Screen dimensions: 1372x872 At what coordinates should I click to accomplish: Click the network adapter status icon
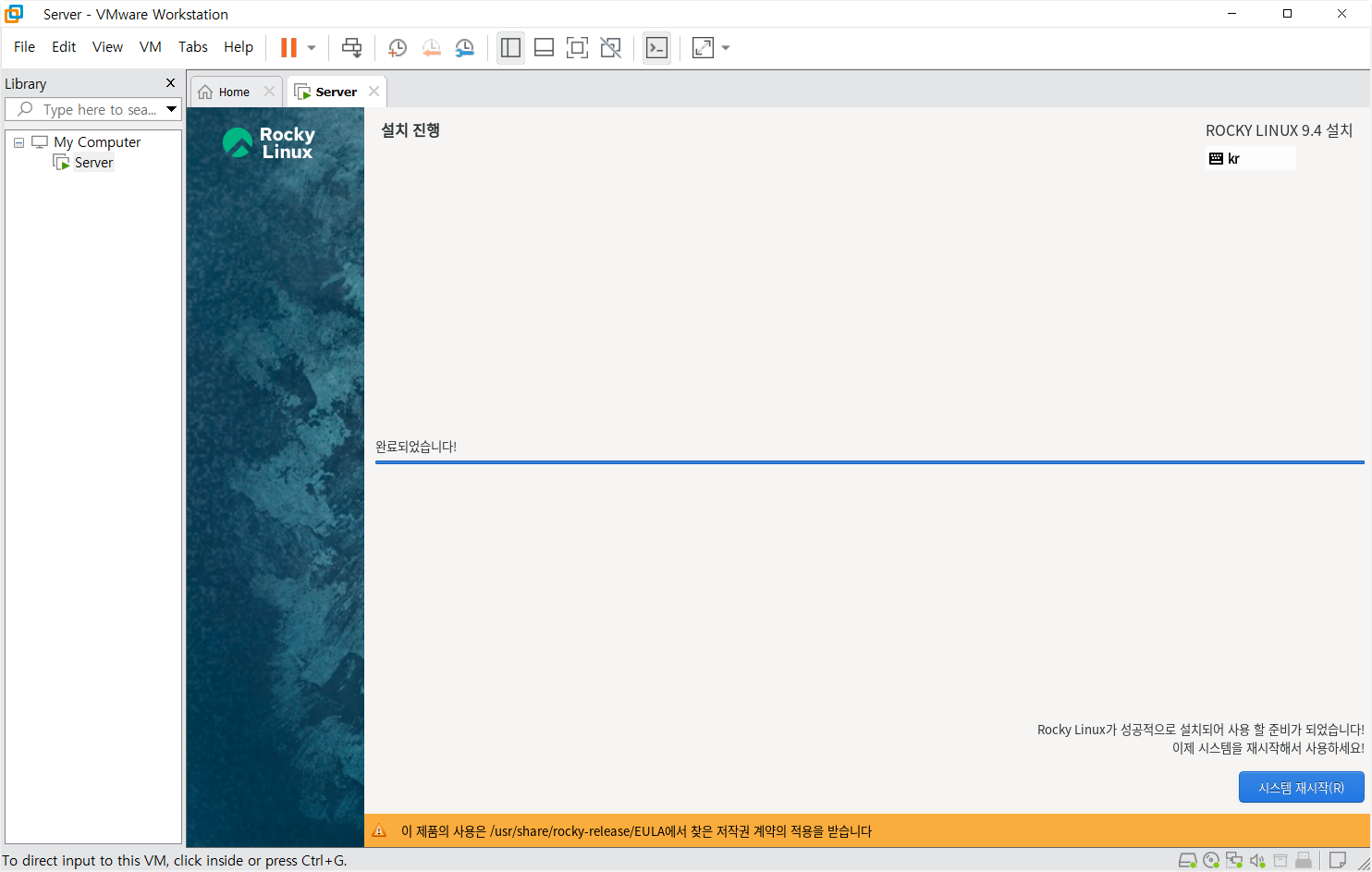(x=1234, y=861)
